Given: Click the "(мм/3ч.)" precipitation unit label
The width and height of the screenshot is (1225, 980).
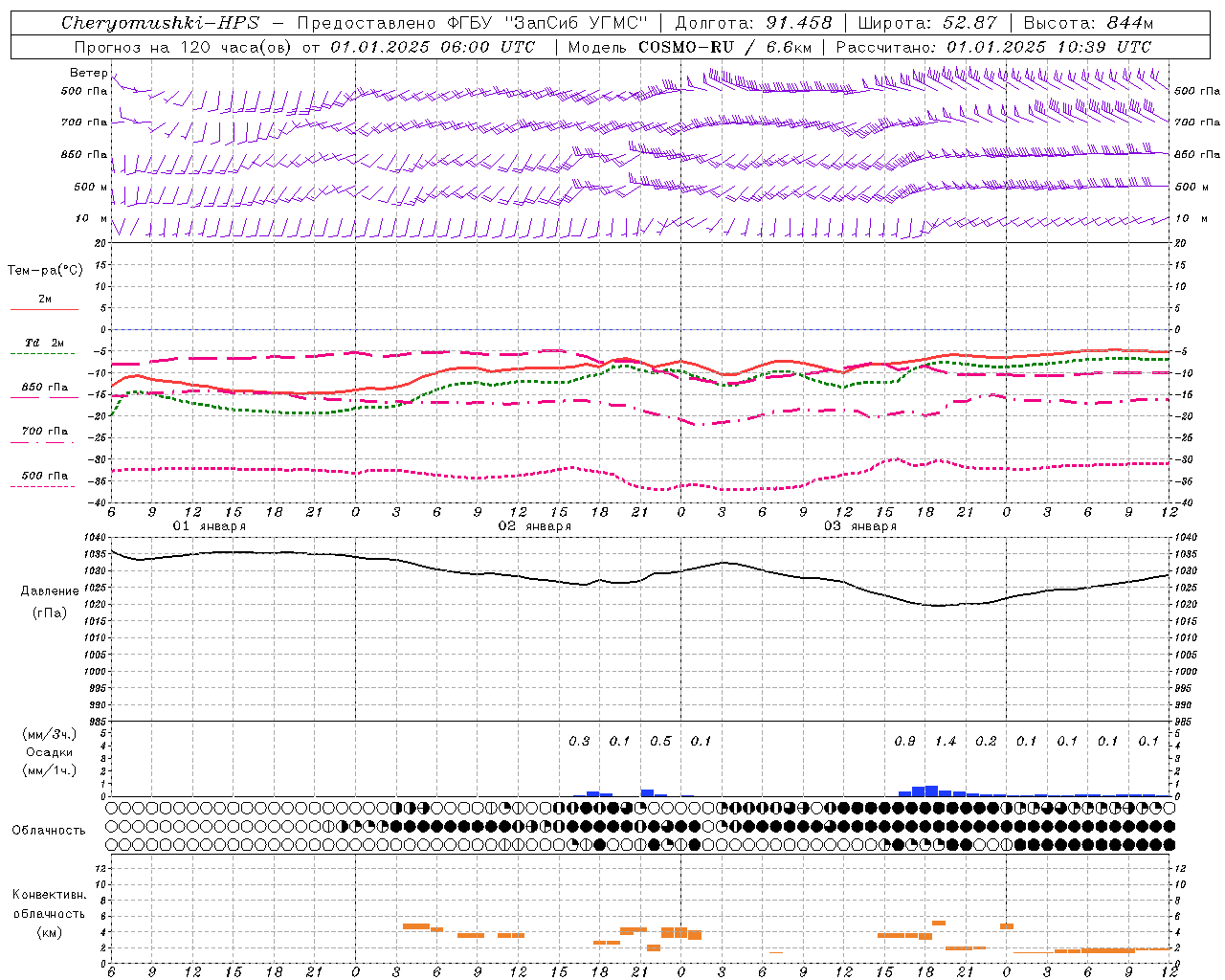Looking at the screenshot, I should click(x=49, y=734).
